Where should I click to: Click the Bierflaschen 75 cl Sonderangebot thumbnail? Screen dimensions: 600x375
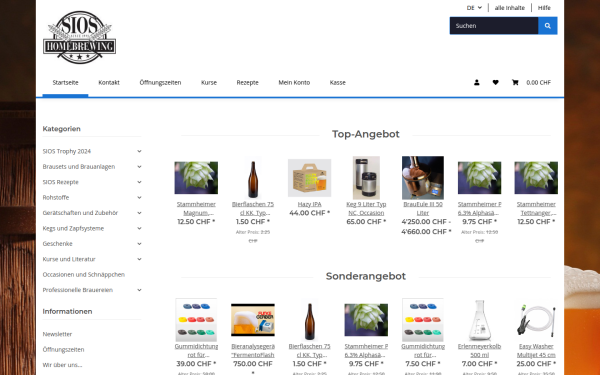[x=310, y=320]
